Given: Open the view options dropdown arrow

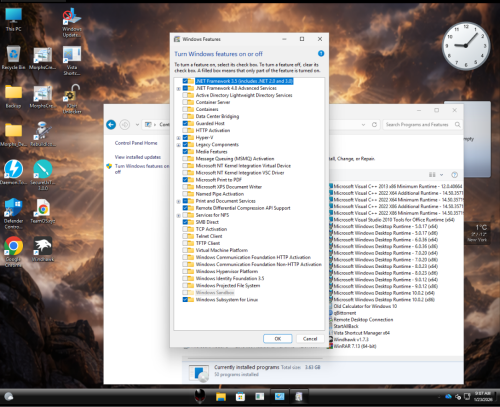Looking at the screenshot, I should (441, 175).
